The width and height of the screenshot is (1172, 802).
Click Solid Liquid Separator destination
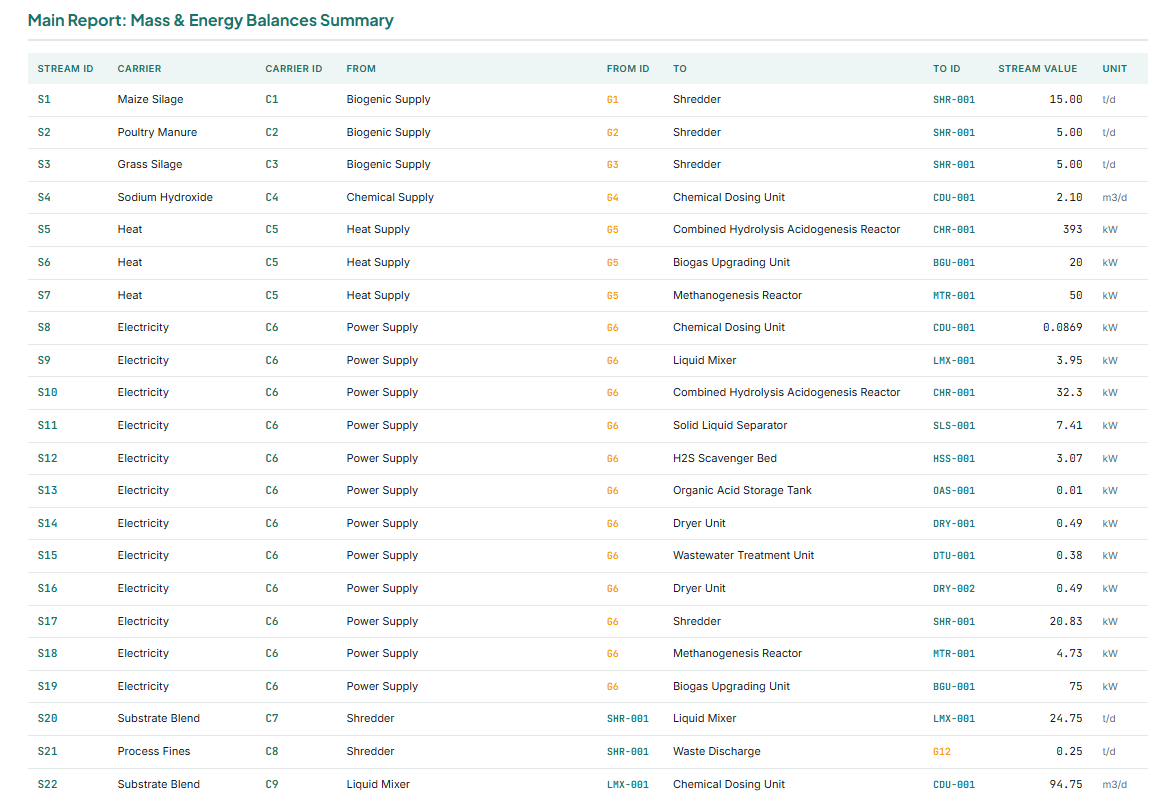tap(730, 425)
